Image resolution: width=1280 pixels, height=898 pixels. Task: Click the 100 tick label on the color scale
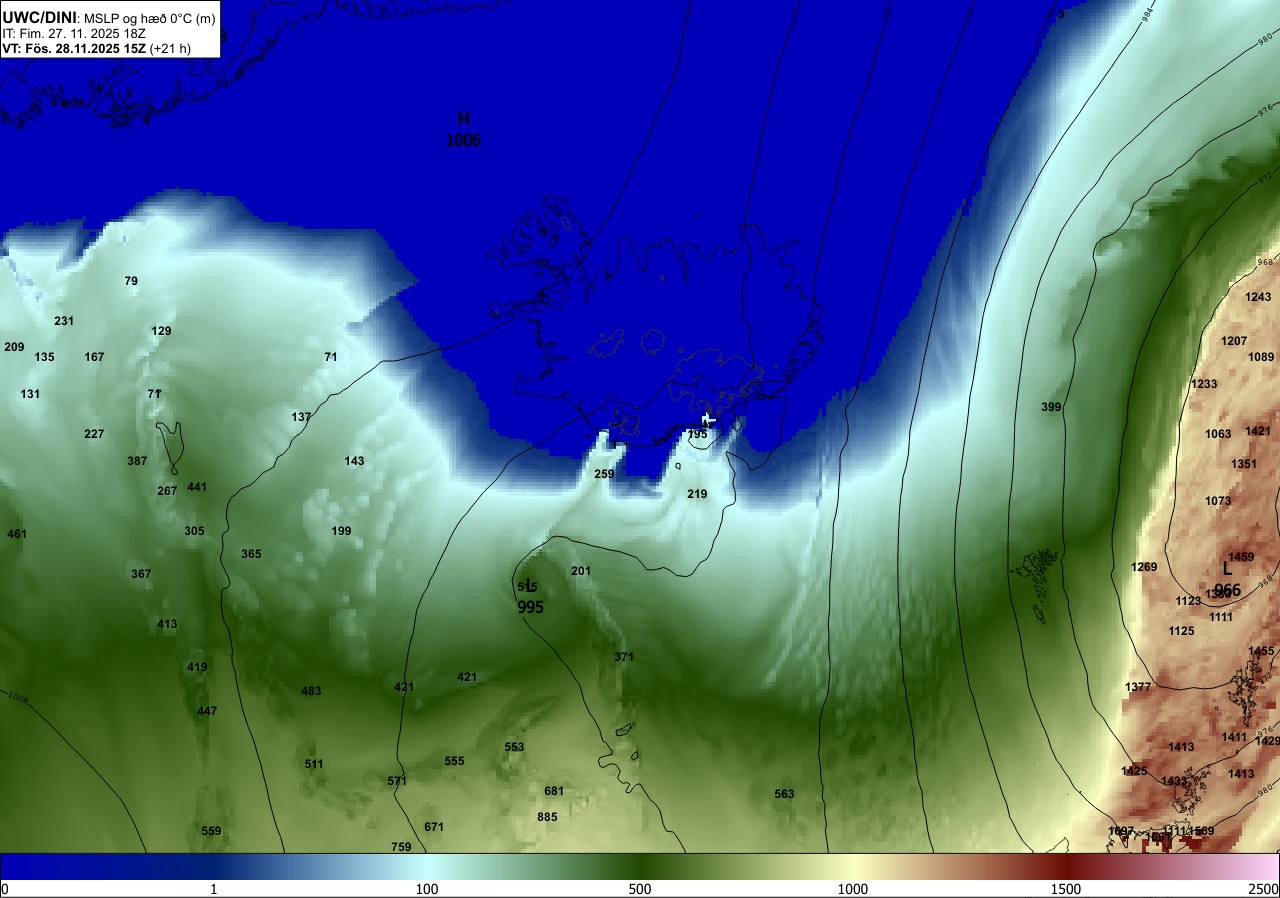[427, 889]
